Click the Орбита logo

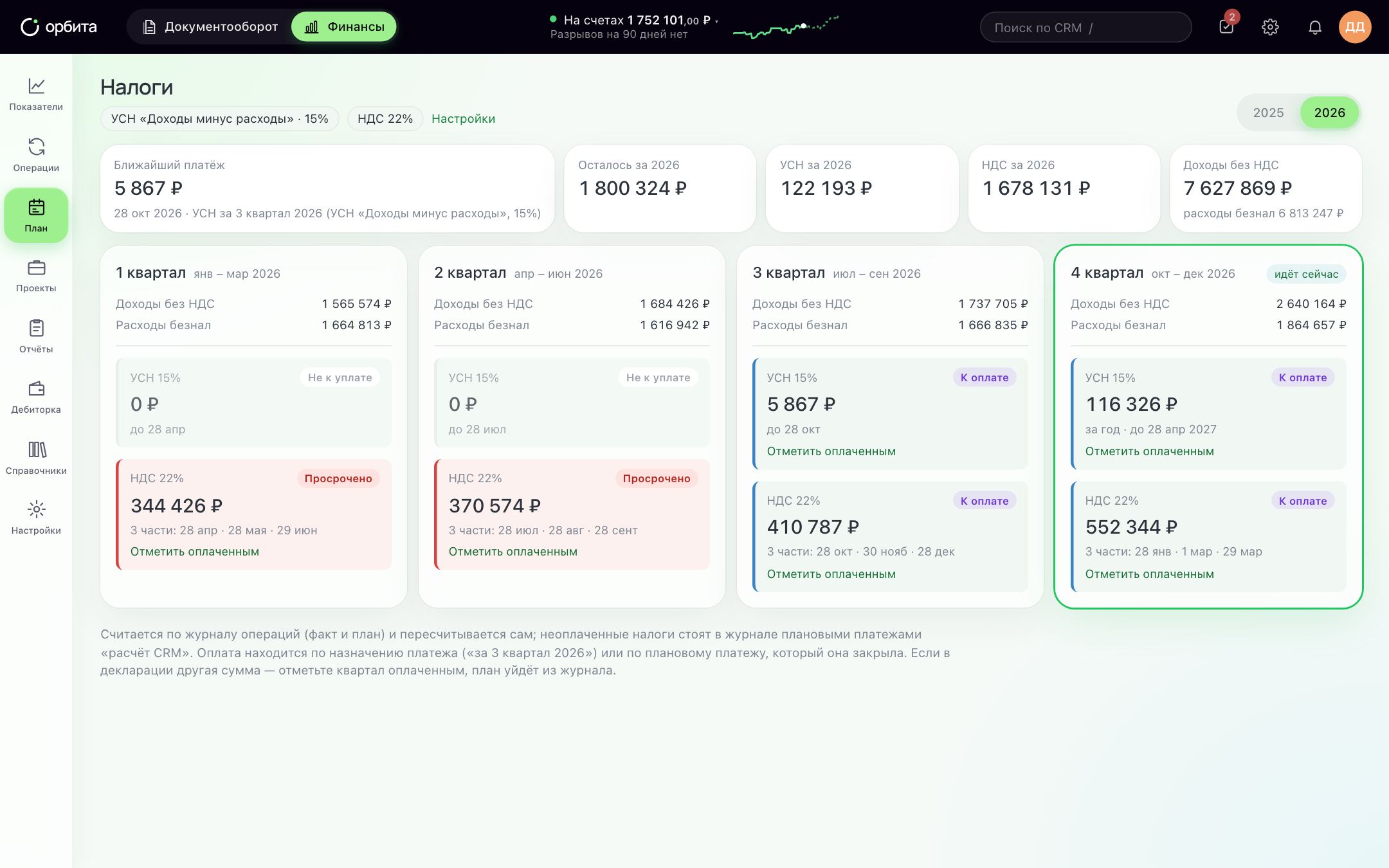click(x=59, y=27)
